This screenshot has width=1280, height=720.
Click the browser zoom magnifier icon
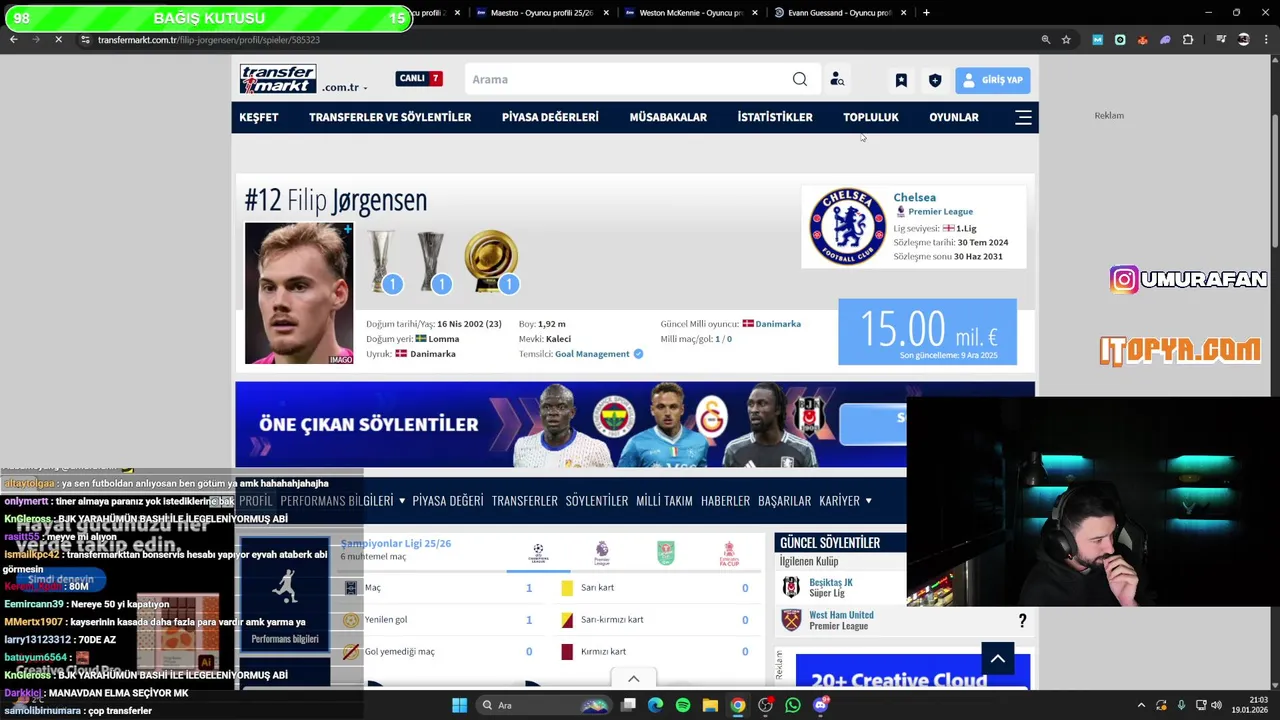[1045, 40]
